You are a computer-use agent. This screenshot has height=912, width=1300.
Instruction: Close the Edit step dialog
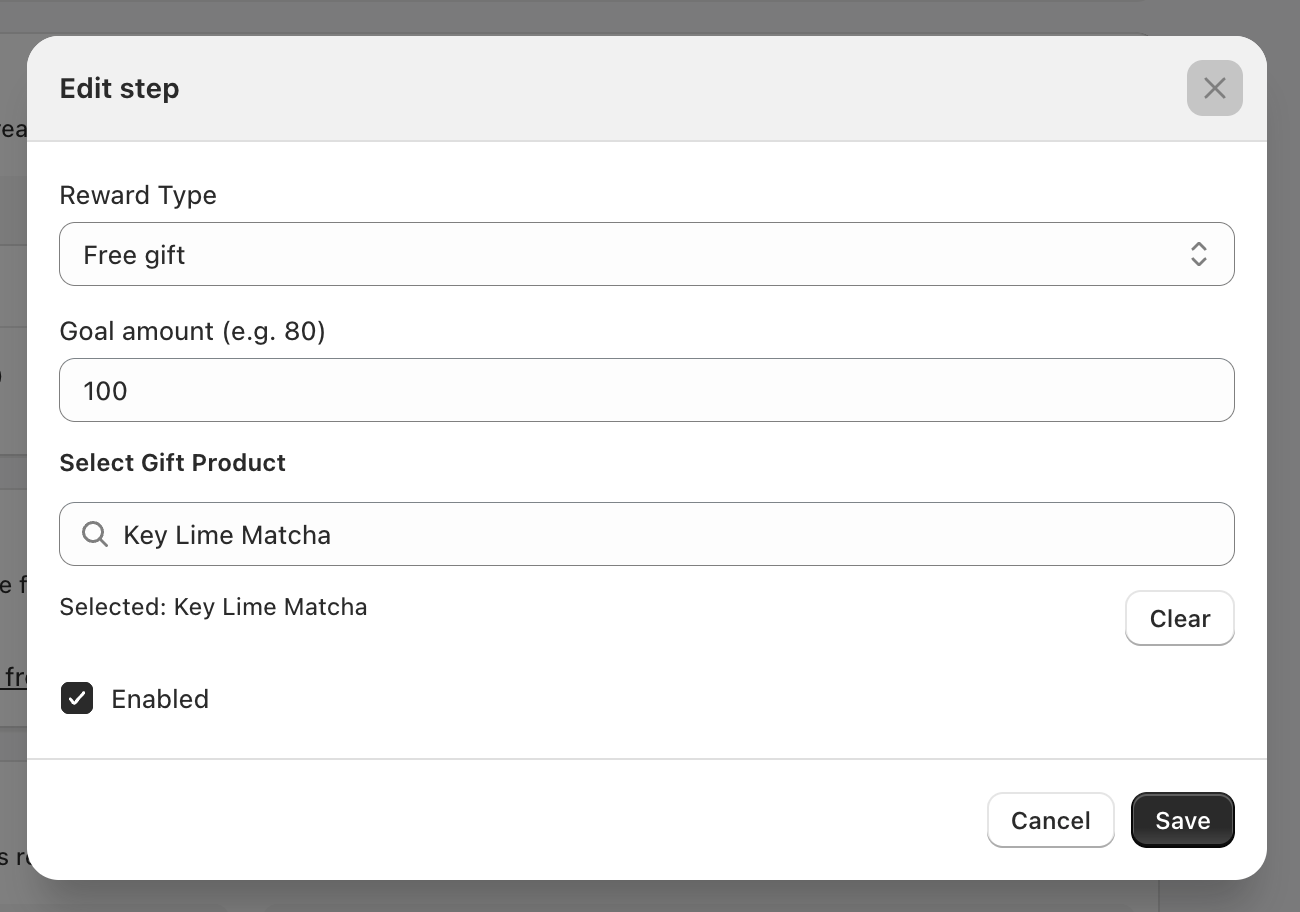pos(1214,88)
